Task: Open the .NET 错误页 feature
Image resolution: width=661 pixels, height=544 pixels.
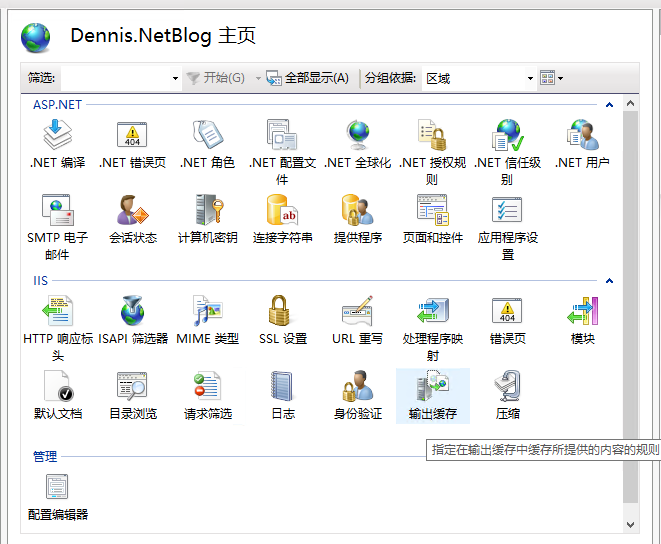Action: (132, 145)
